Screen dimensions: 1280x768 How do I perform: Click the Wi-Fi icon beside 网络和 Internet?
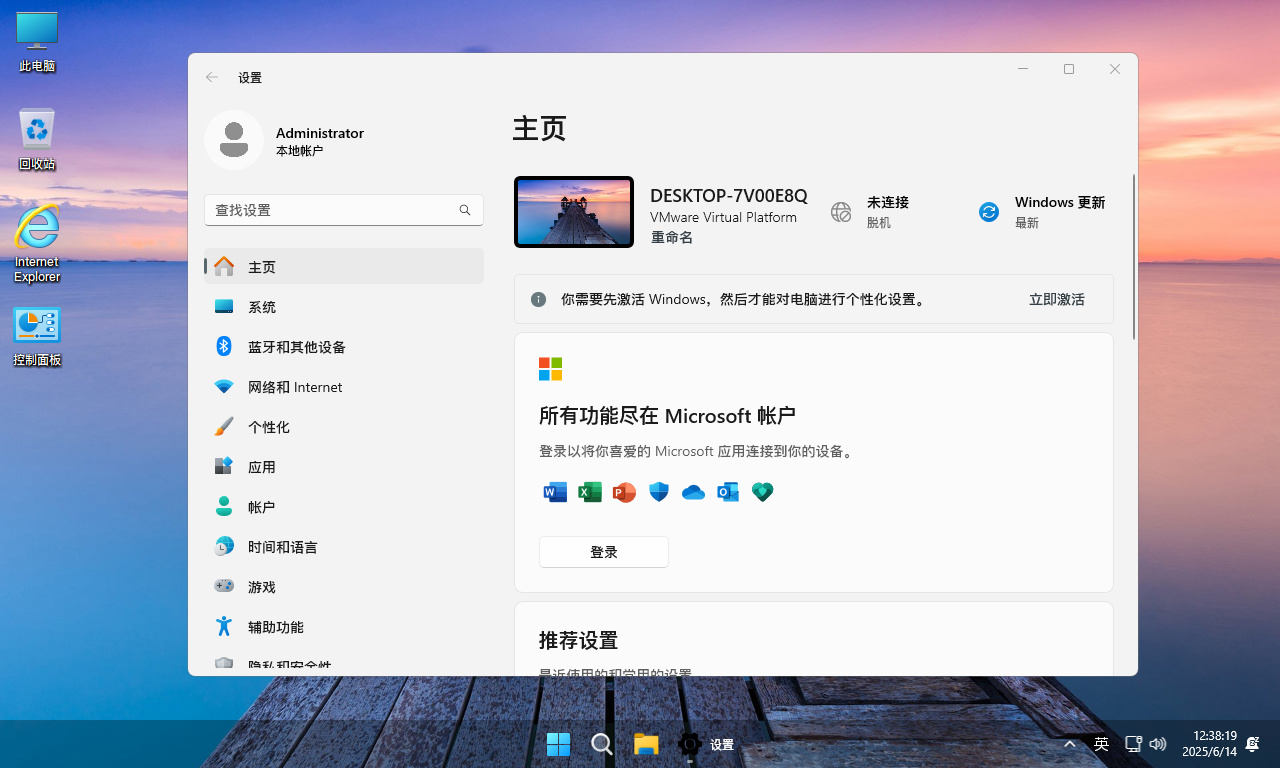[224, 387]
